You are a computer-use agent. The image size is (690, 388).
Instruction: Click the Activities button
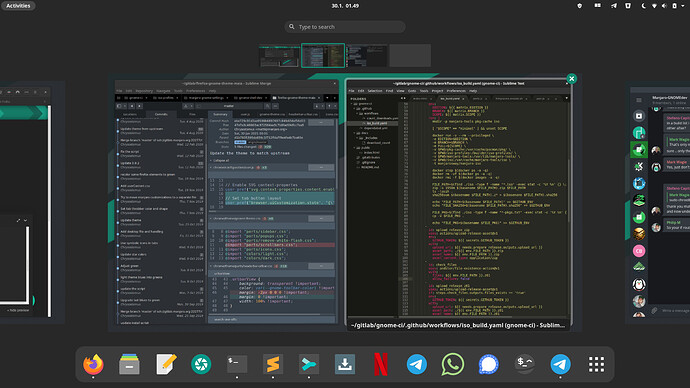(x=18, y=6)
